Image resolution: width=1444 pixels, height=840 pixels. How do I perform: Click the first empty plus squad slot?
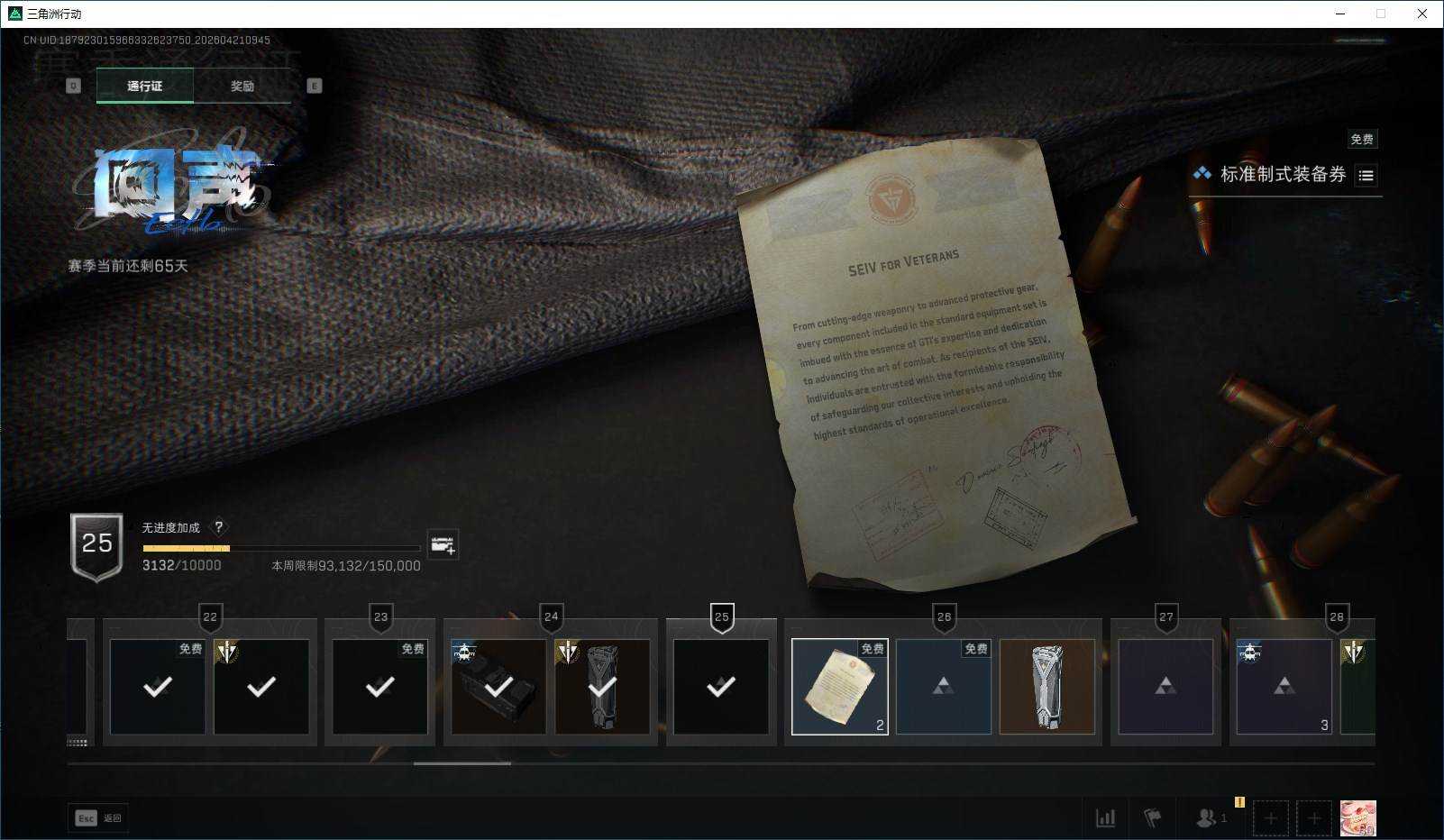click(x=1271, y=818)
